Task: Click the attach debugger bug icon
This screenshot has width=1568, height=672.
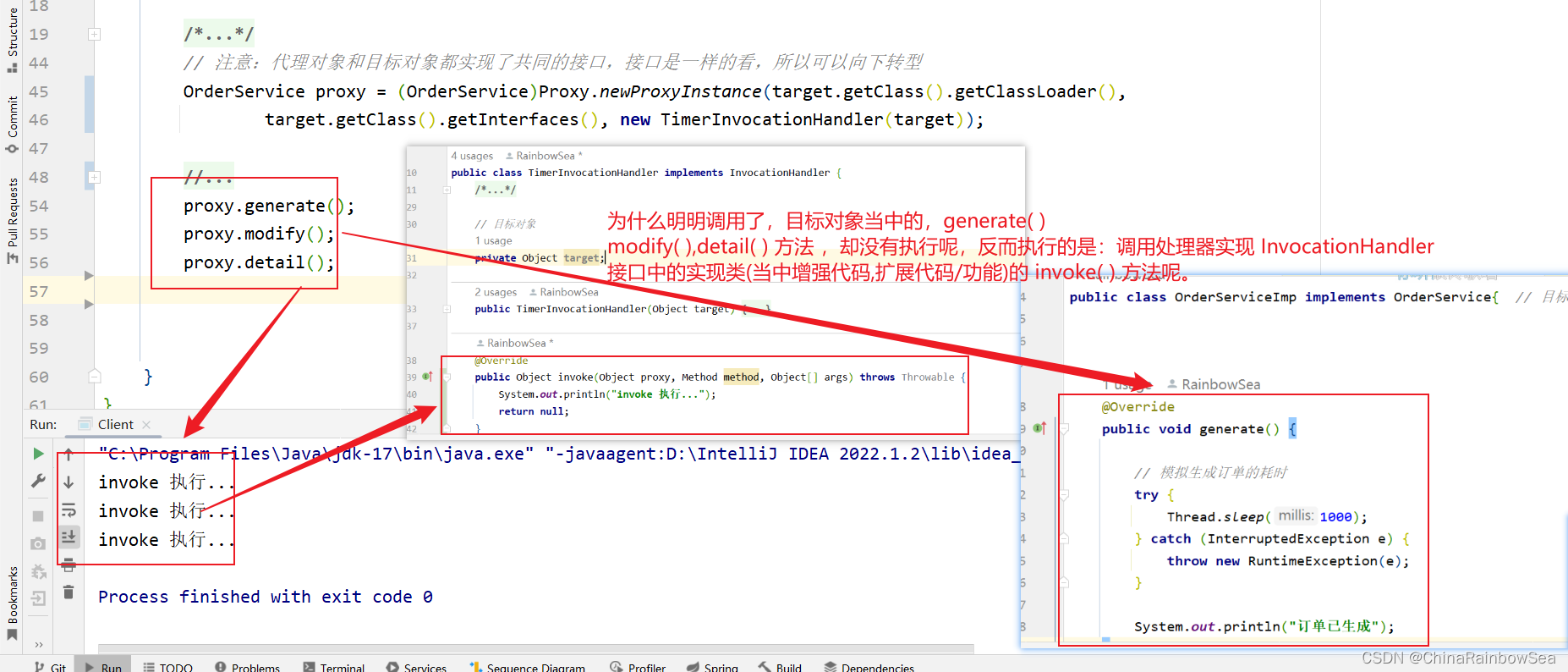Action: click(x=38, y=571)
